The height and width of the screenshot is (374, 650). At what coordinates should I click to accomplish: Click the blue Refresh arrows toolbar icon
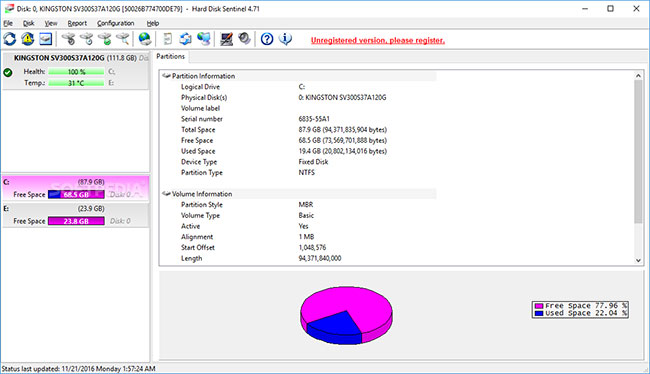pos(10,39)
